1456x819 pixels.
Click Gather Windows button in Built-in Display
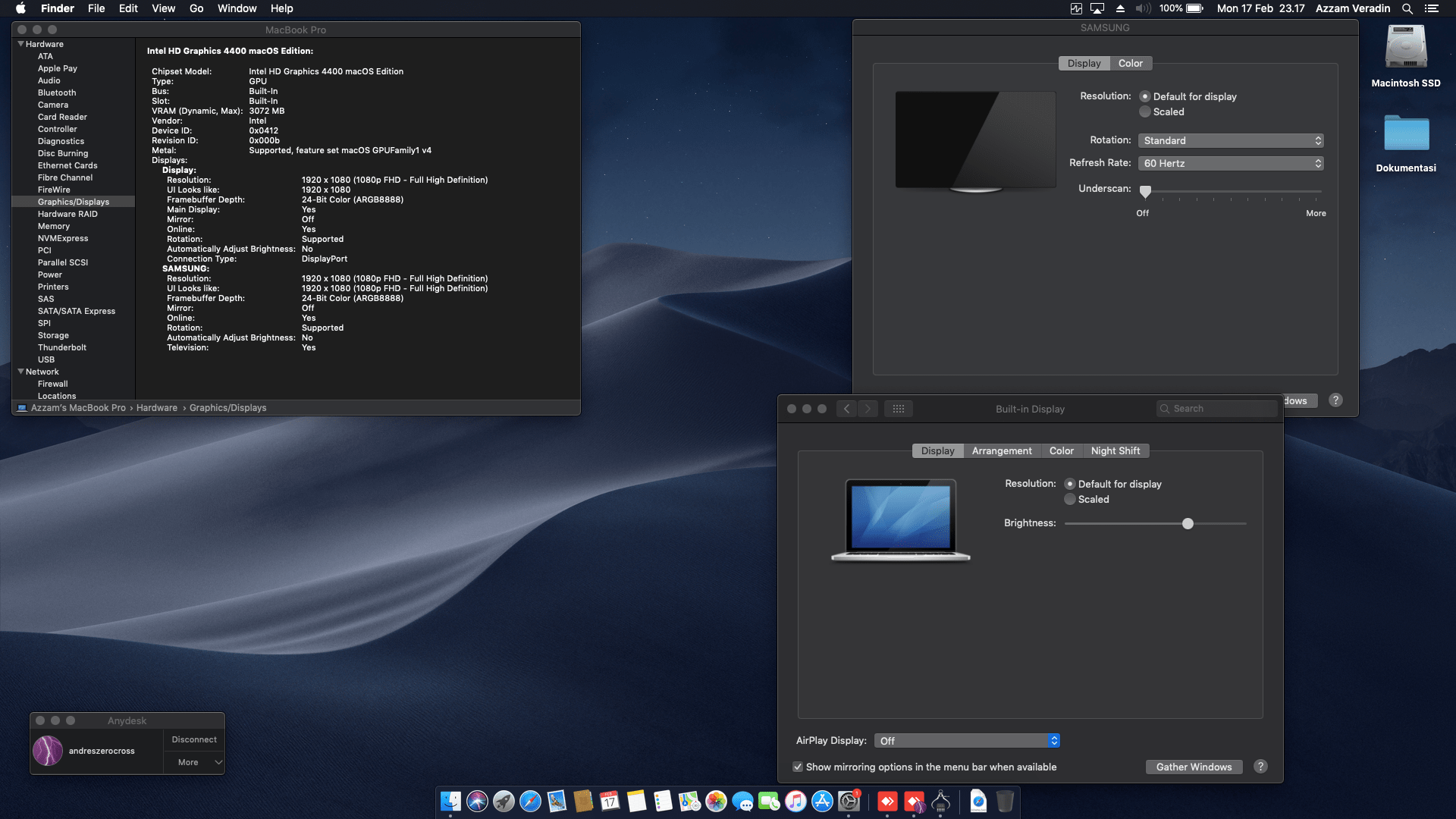coord(1194,767)
